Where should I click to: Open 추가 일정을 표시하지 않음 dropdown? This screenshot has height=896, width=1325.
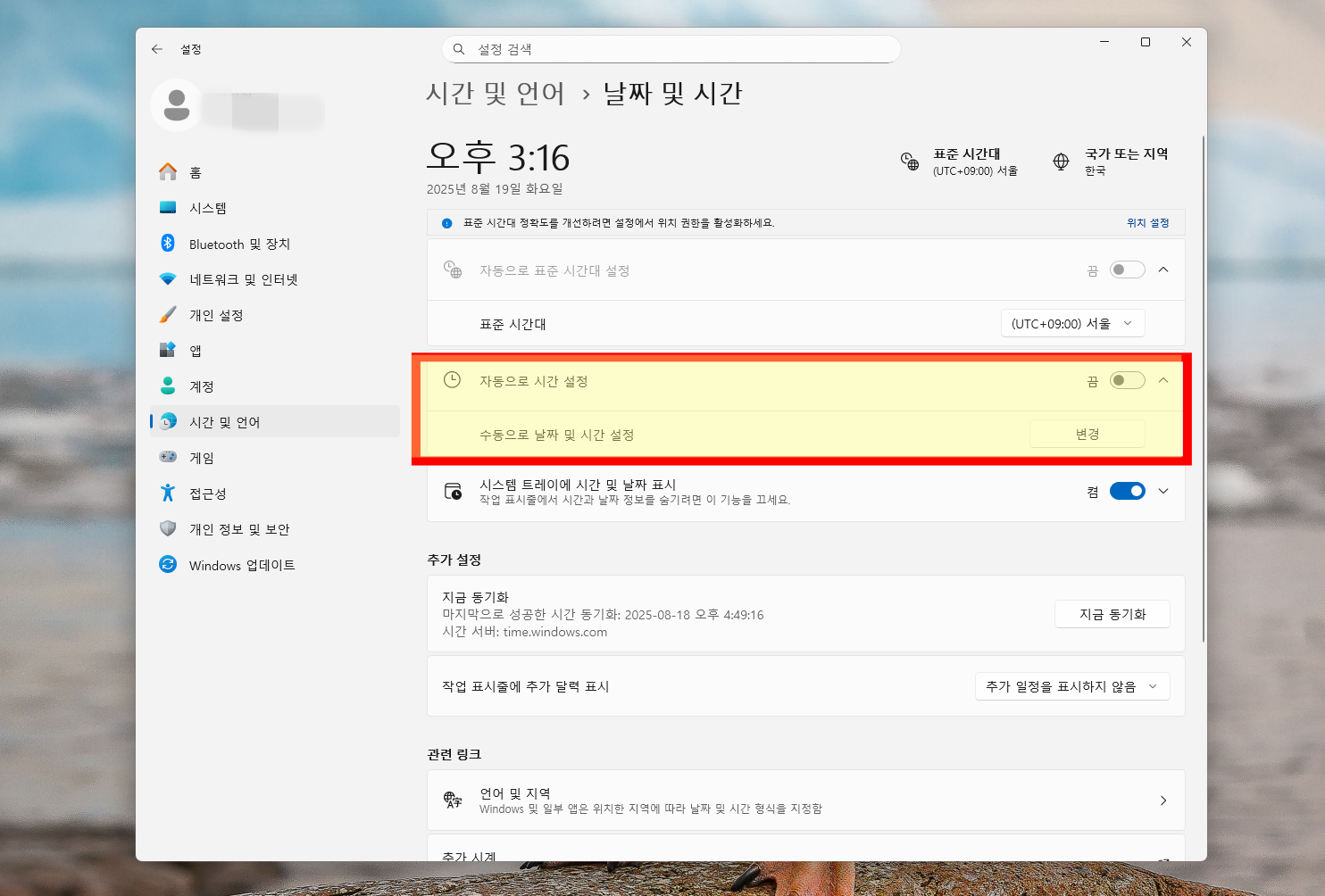pos(1072,686)
